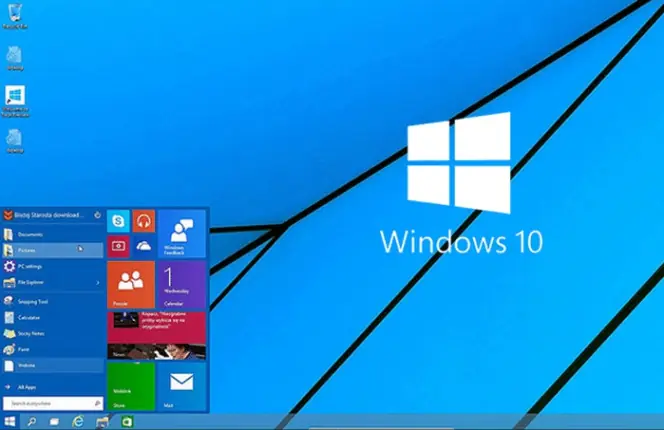Open the News live tile

[x=156, y=336]
